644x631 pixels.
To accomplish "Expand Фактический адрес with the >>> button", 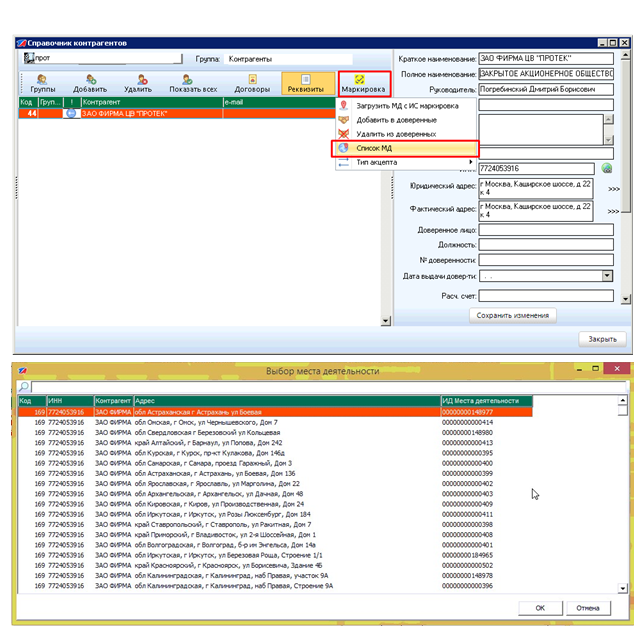I will [x=613, y=212].
